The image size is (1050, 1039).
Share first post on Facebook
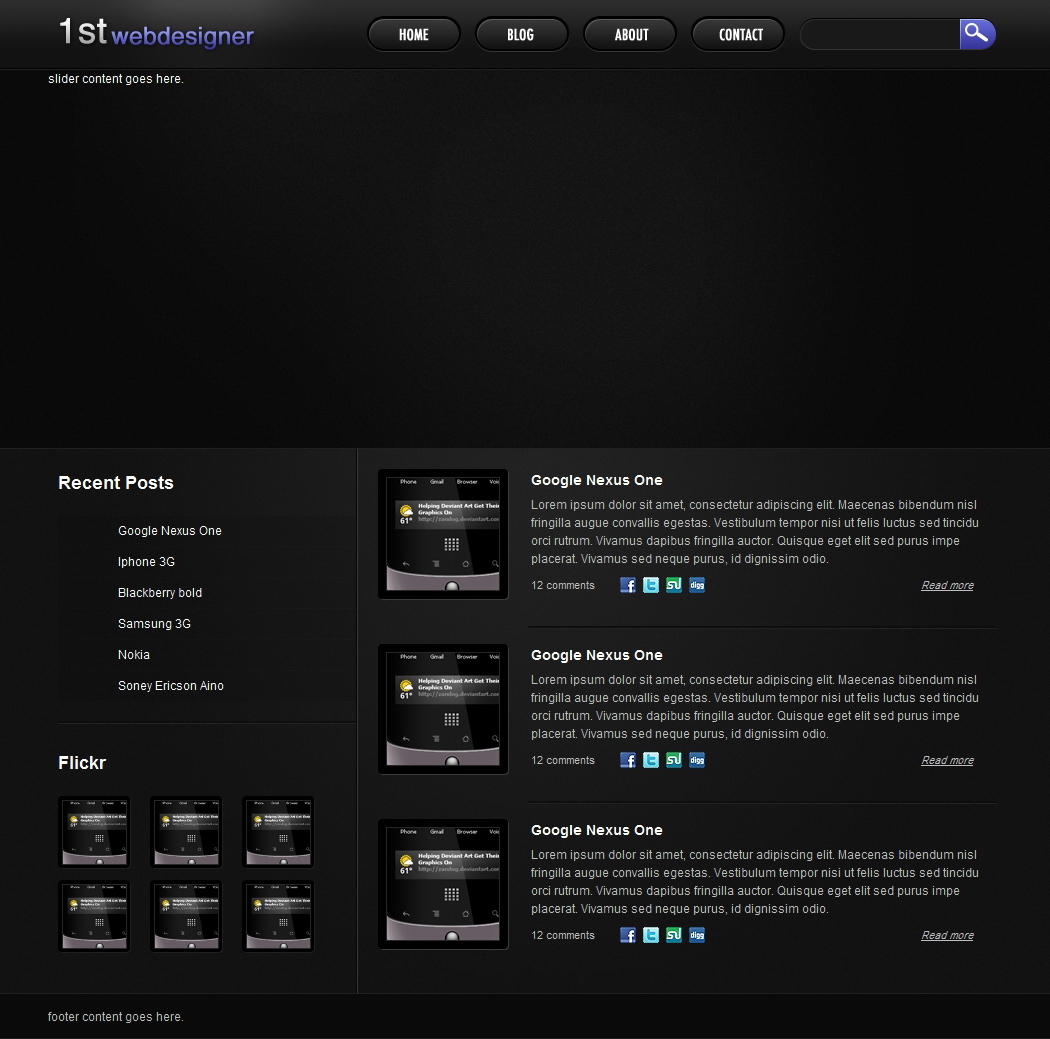(628, 586)
